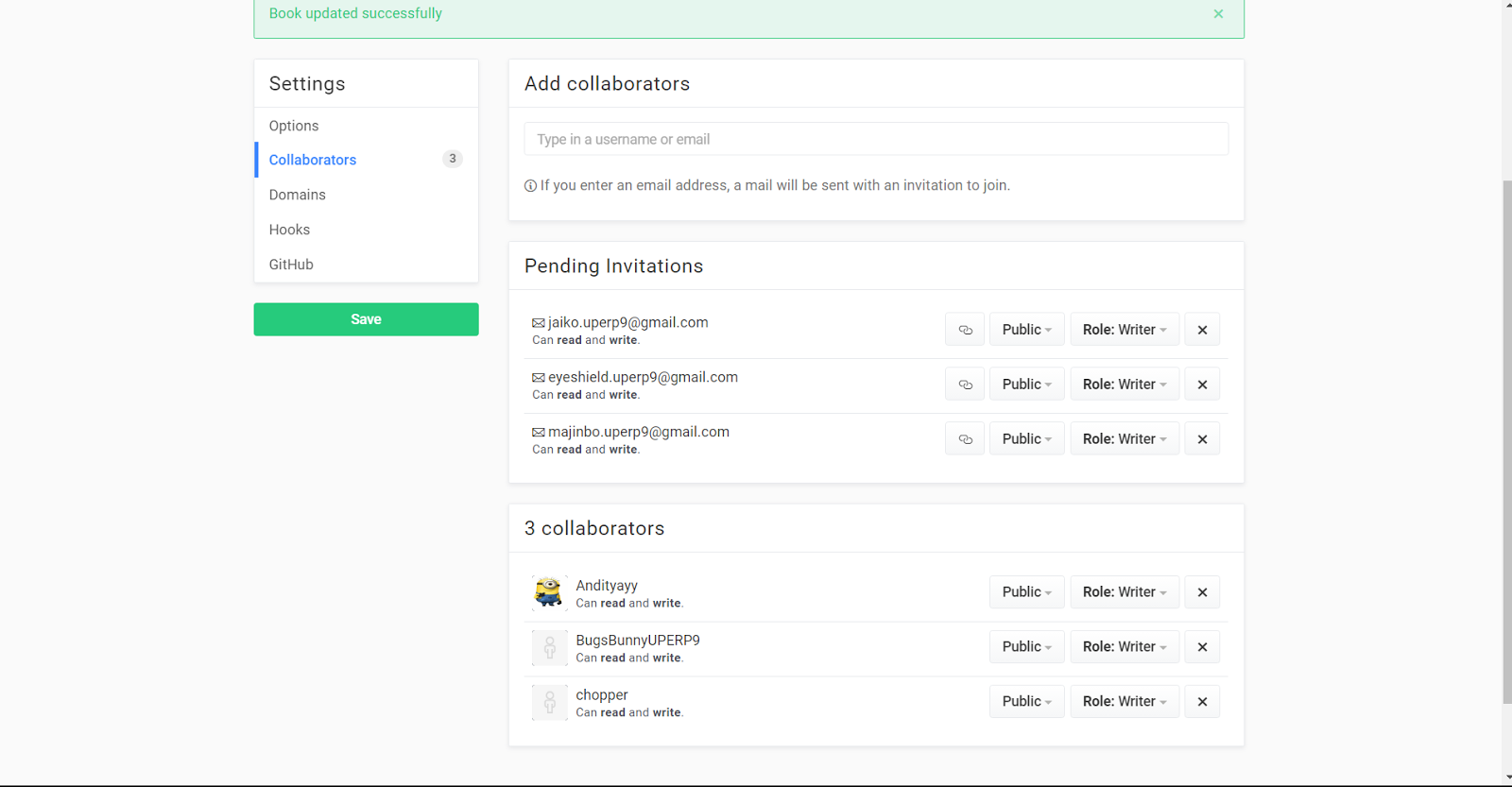Open the Hooks settings page
This screenshot has width=1512, height=787.
coord(289,230)
